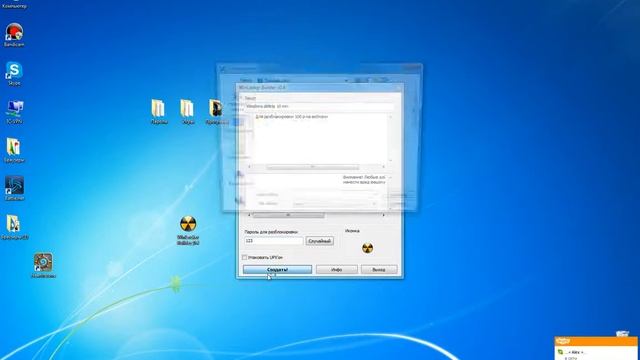The width and height of the screenshot is (640, 360).
Task: Click the single-line title text field
Action: pos(319,107)
